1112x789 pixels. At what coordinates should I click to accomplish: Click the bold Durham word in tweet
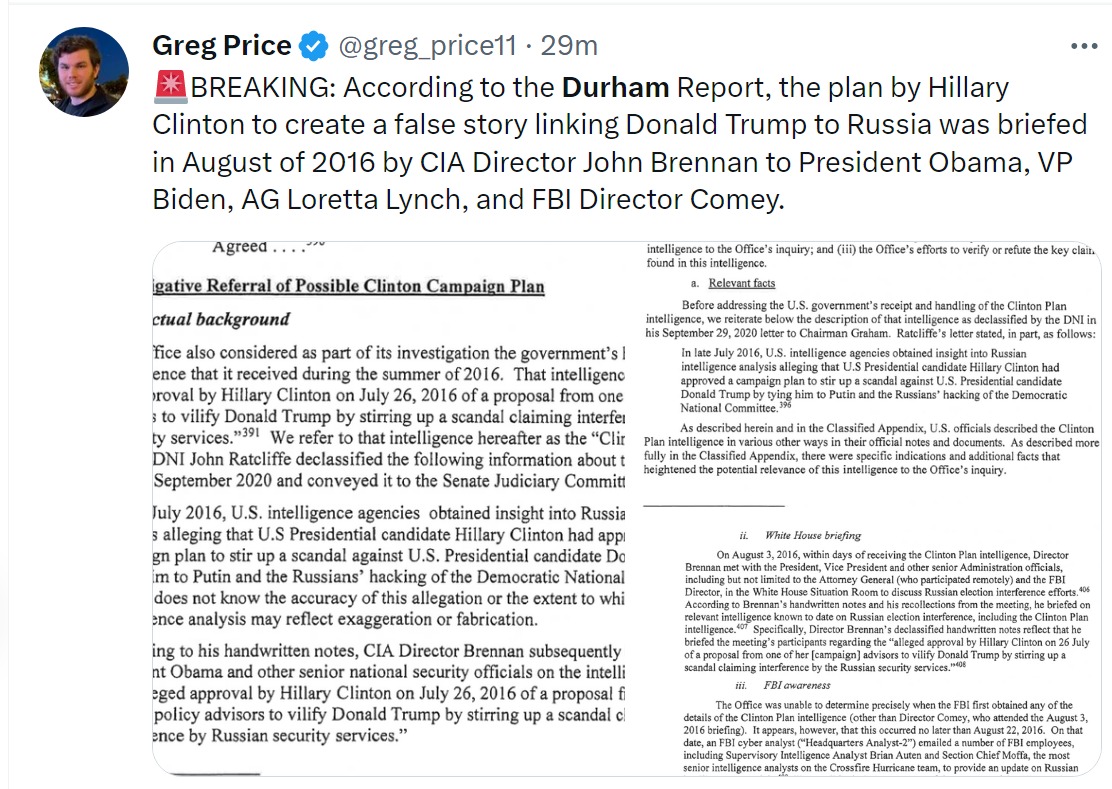pos(615,87)
